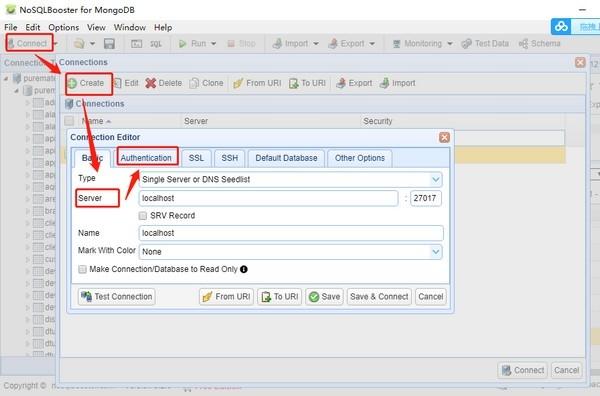
Task: Click the From URI button in Connection Editor footer
Action: pos(226,297)
